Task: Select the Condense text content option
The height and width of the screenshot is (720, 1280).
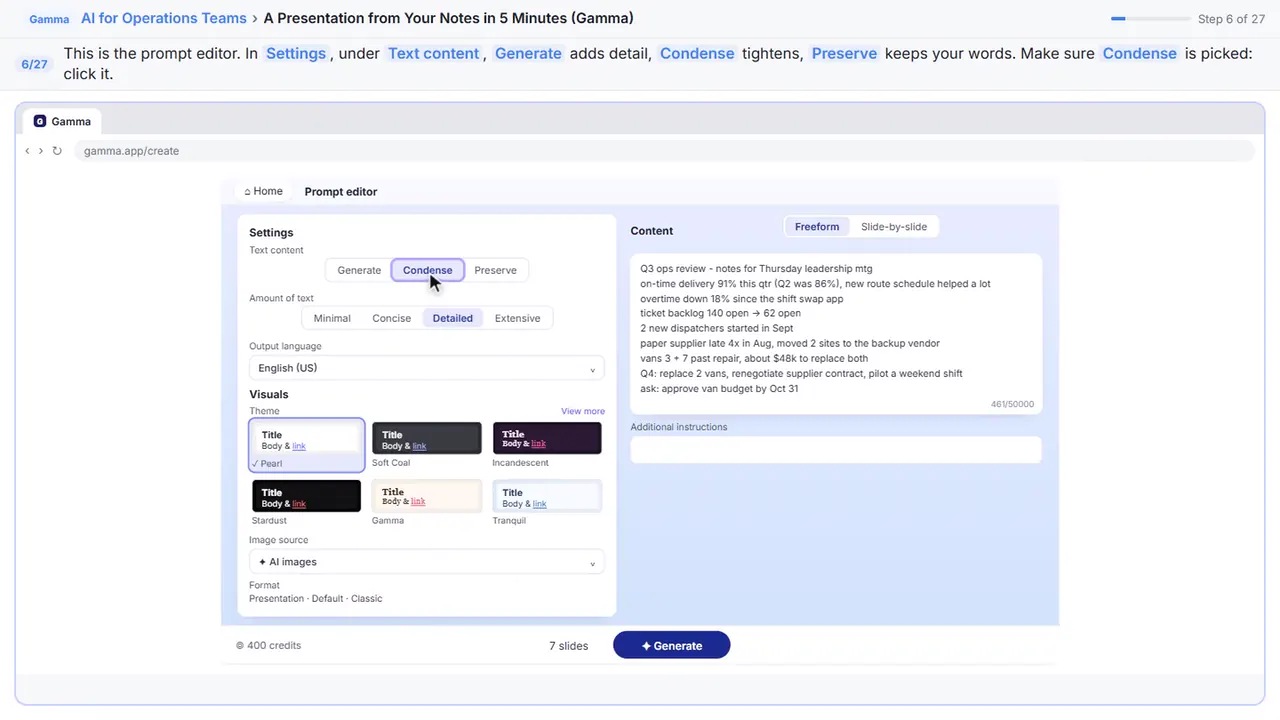Action: tap(427, 270)
